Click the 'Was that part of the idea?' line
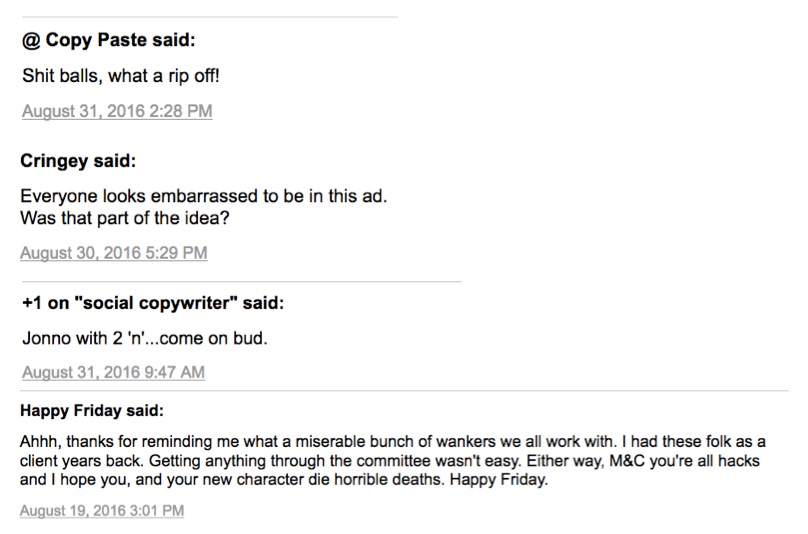This screenshot has height=534, width=808. click(125, 218)
